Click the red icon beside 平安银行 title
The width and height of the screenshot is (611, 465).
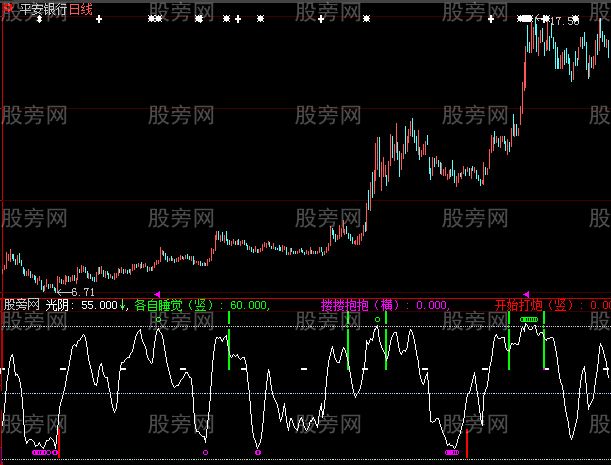pyautogui.click(x=6, y=8)
